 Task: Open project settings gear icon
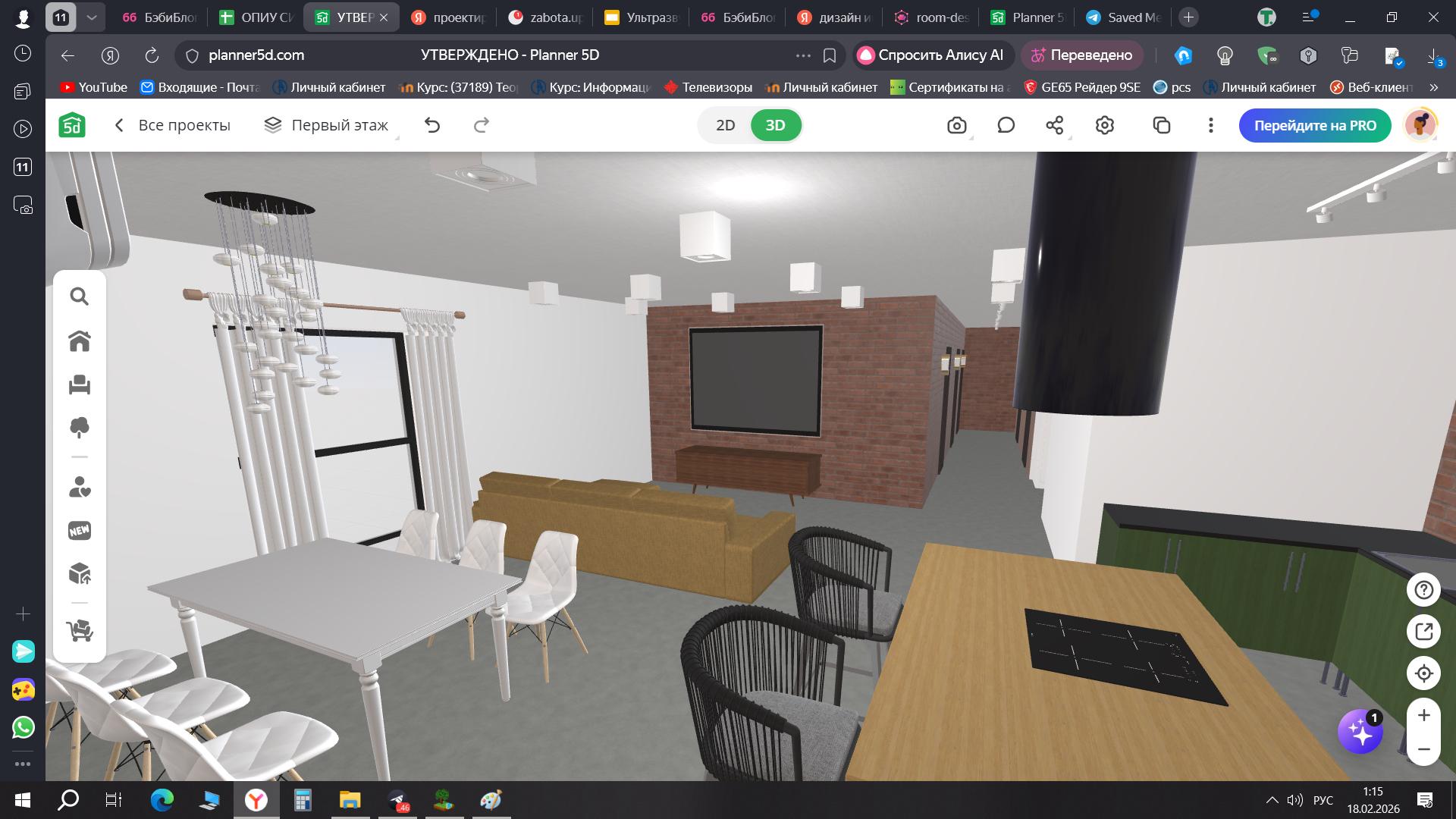(1105, 126)
